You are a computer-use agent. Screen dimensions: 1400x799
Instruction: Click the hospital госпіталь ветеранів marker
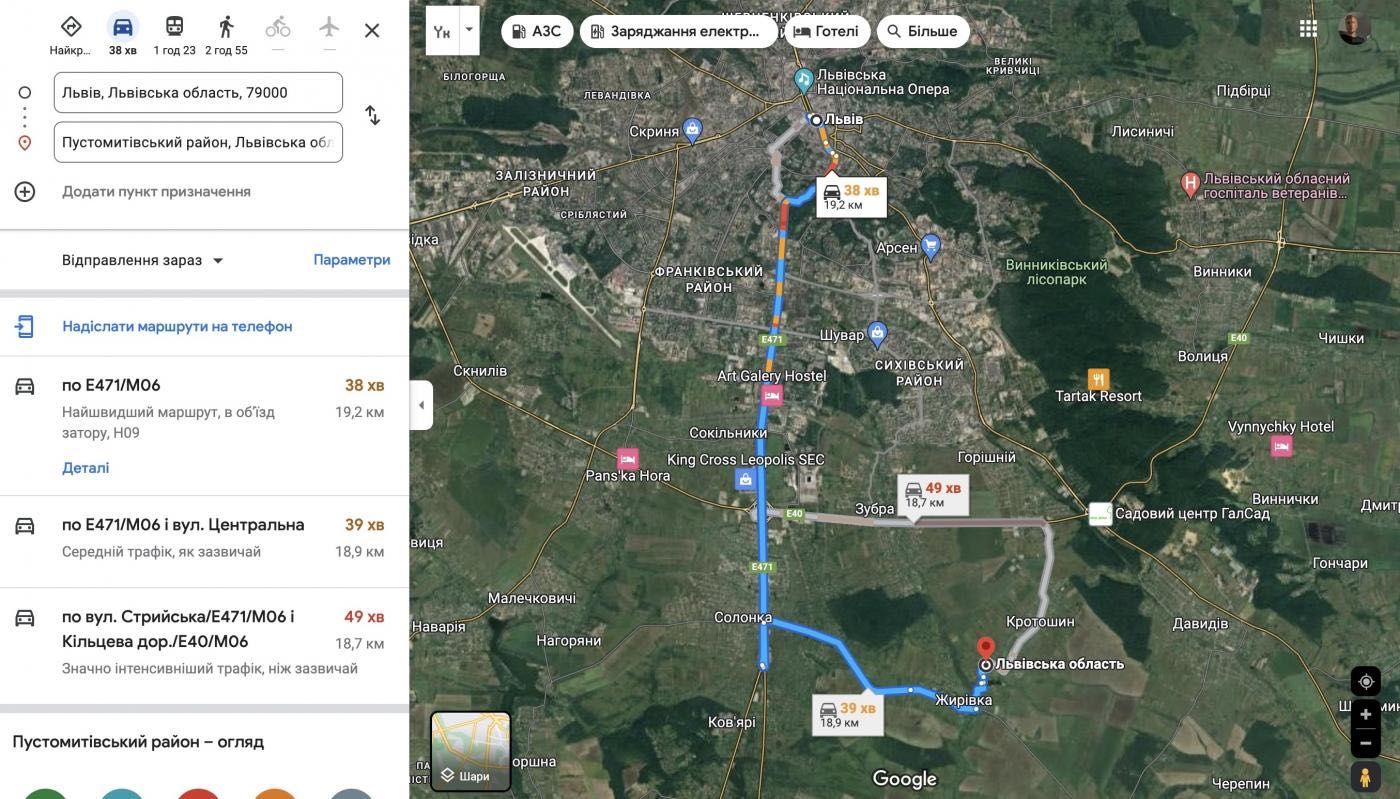[1190, 184]
